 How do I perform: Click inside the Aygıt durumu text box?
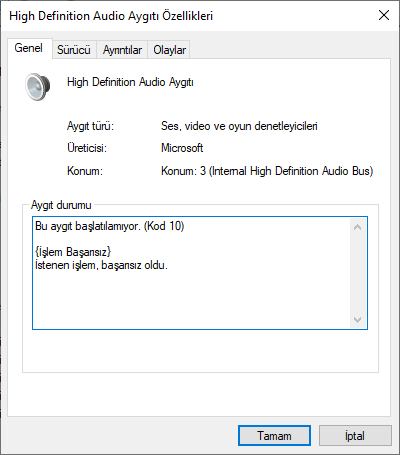(200, 273)
